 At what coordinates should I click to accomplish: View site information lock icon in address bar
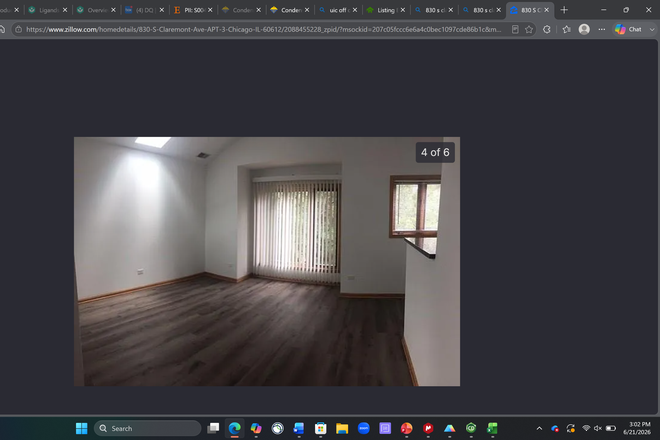coord(19,29)
